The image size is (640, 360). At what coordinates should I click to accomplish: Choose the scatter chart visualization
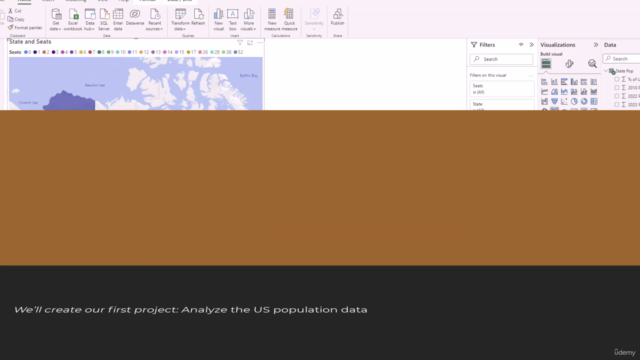[564, 102]
